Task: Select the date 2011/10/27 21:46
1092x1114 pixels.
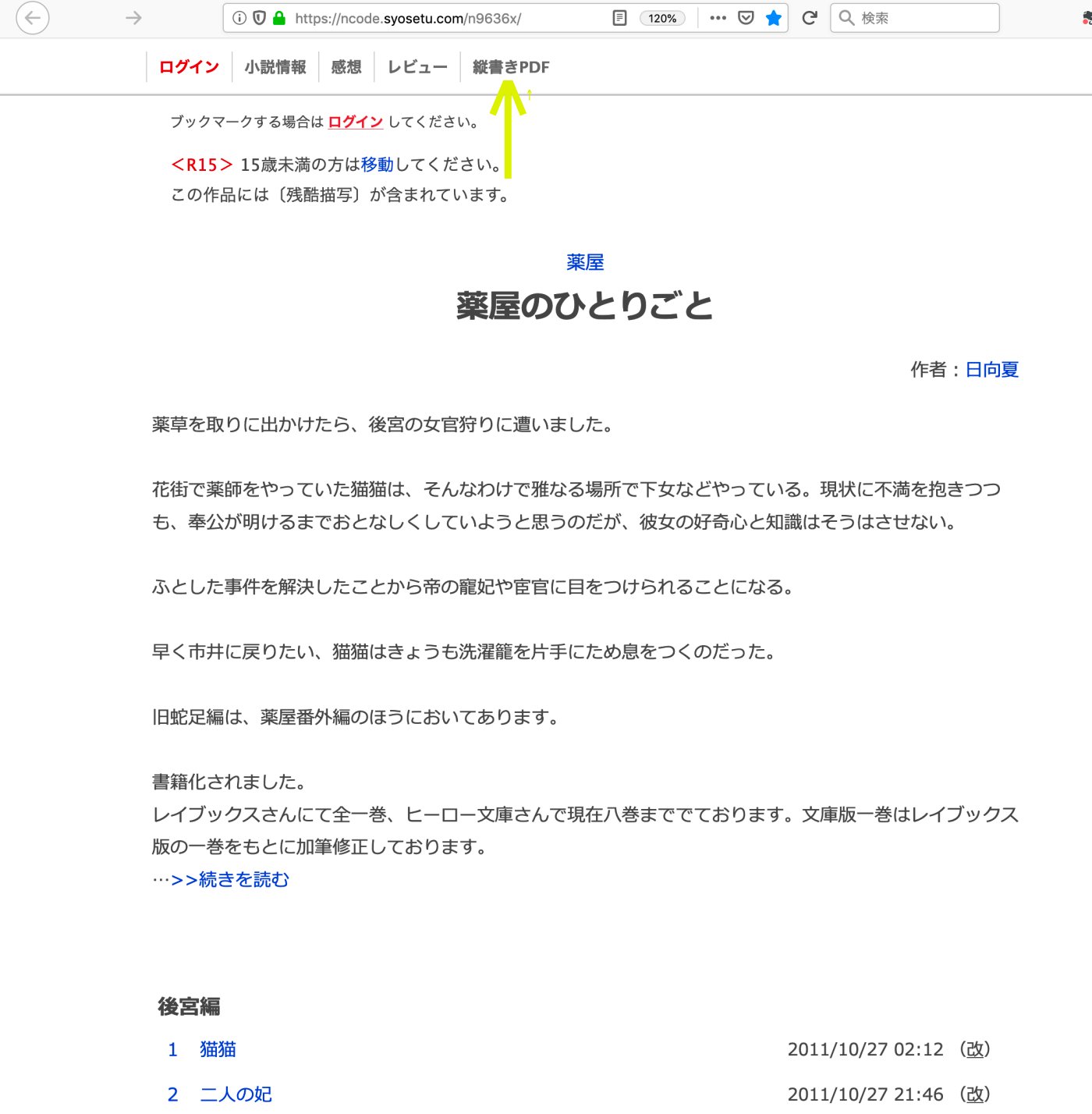Action: [866, 1094]
